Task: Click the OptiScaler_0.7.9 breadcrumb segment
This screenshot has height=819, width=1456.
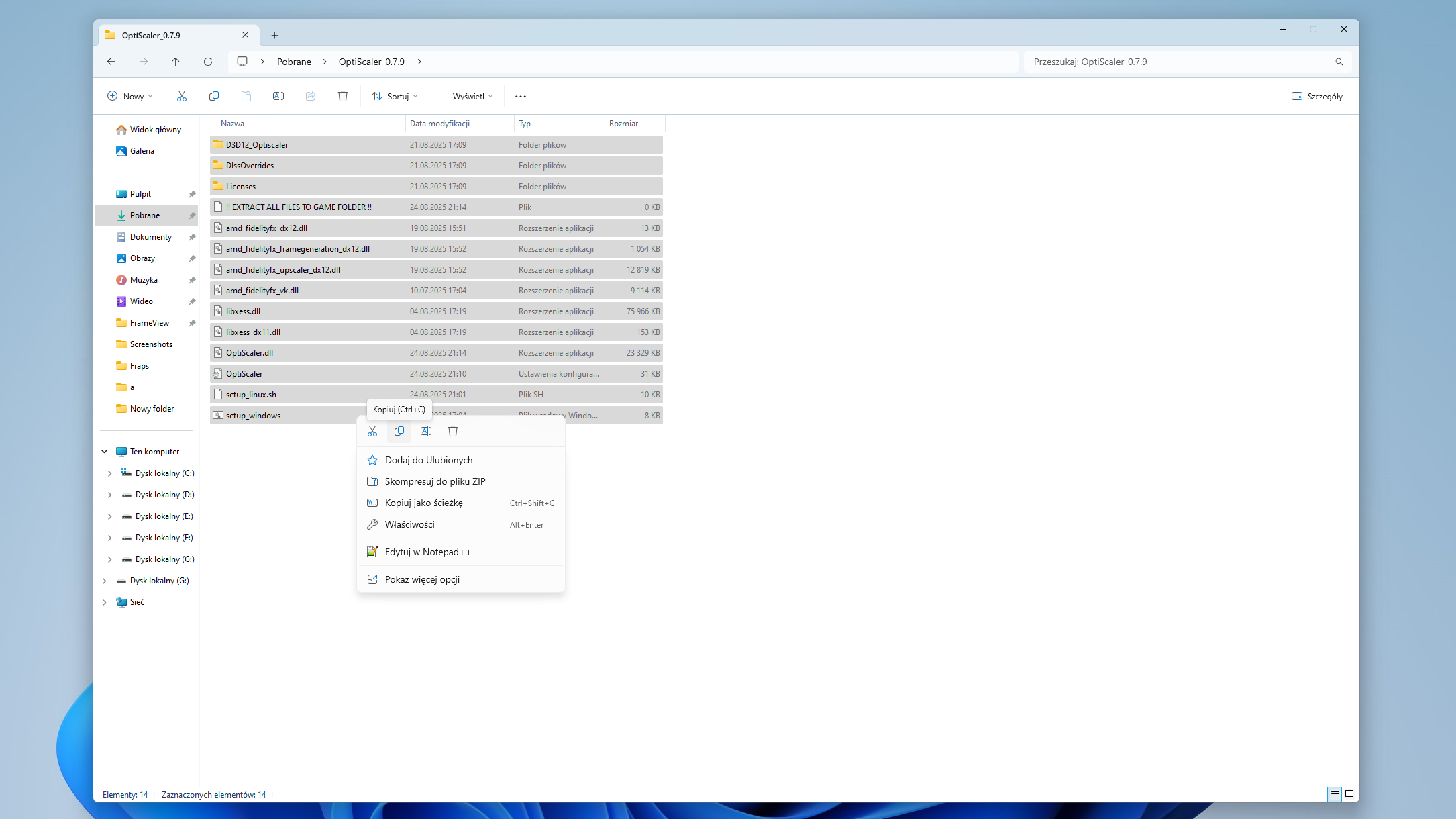Action: 372,62
